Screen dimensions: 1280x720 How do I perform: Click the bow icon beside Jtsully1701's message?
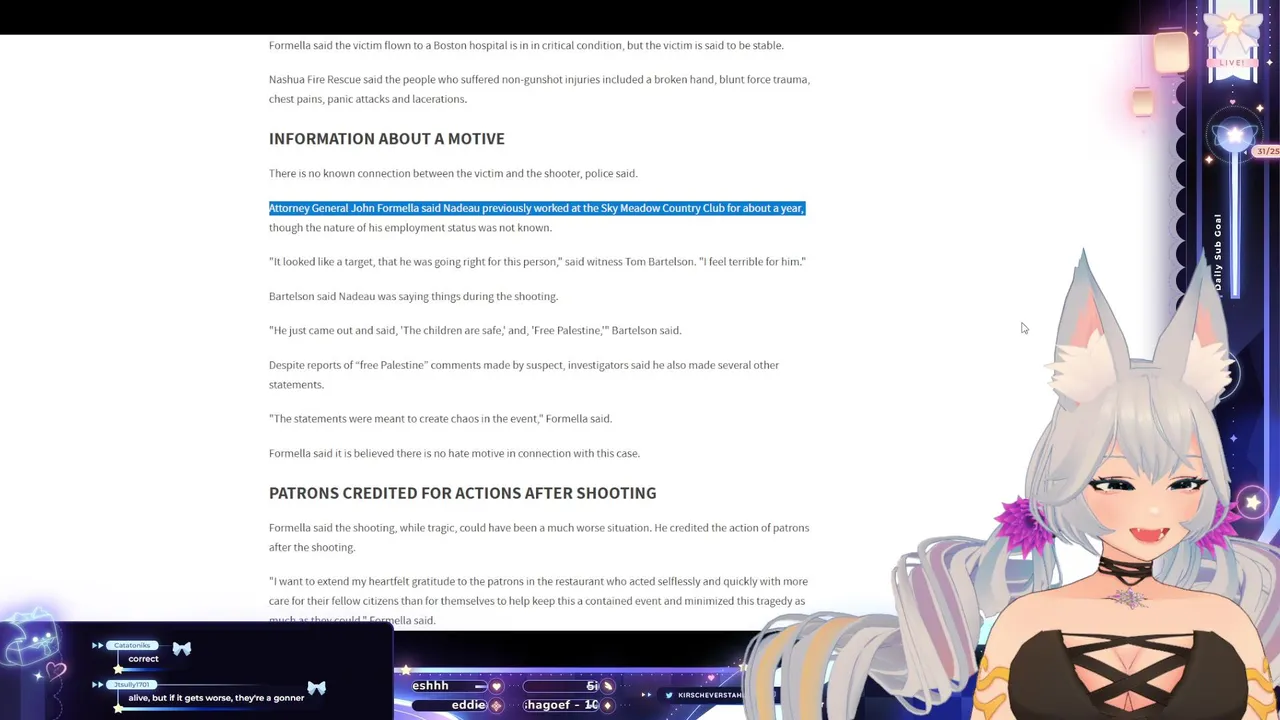coord(316,688)
